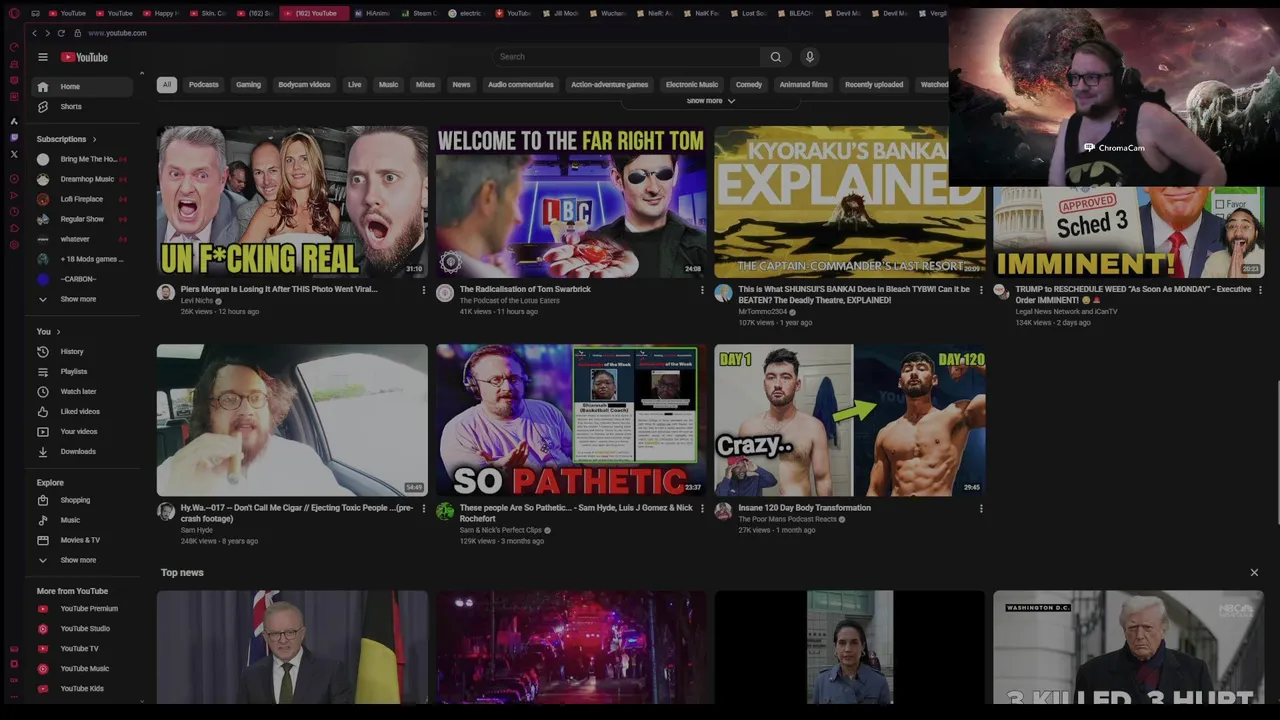
Task: Select the All filter chip
Action: click(167, 85)
